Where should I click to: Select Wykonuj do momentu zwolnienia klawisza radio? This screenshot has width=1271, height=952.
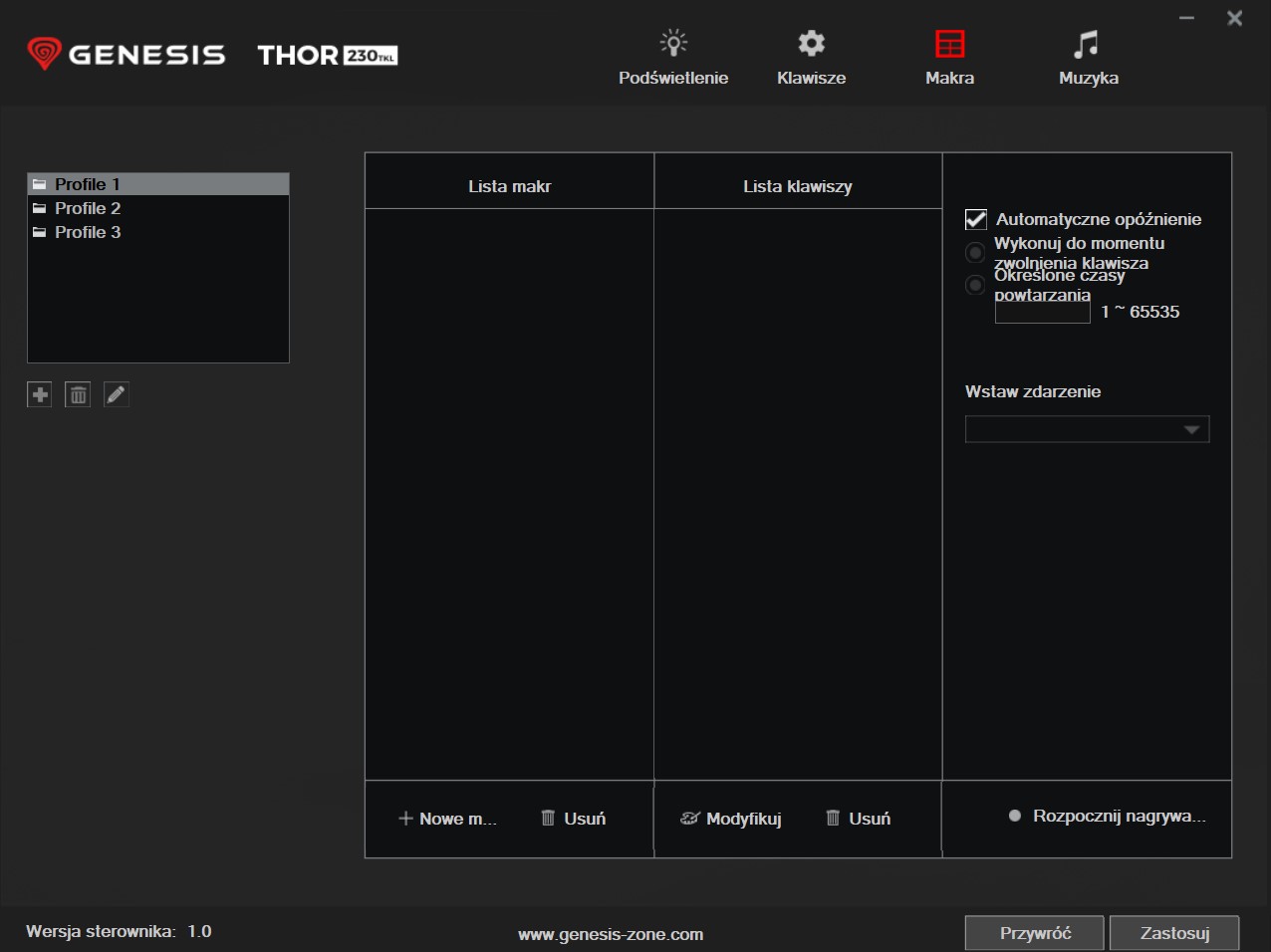click(x=976, y=253)
